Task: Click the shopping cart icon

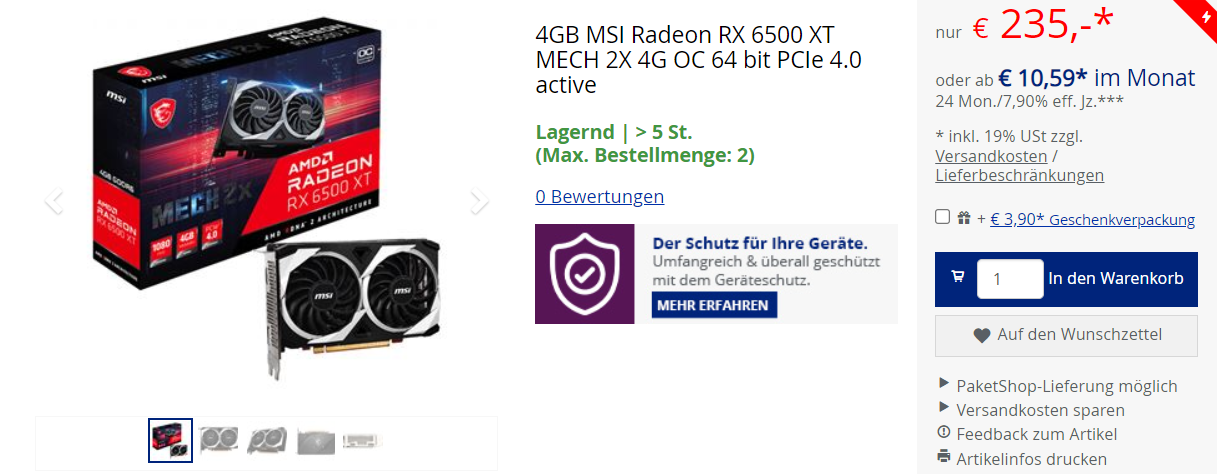Action: 958,278
